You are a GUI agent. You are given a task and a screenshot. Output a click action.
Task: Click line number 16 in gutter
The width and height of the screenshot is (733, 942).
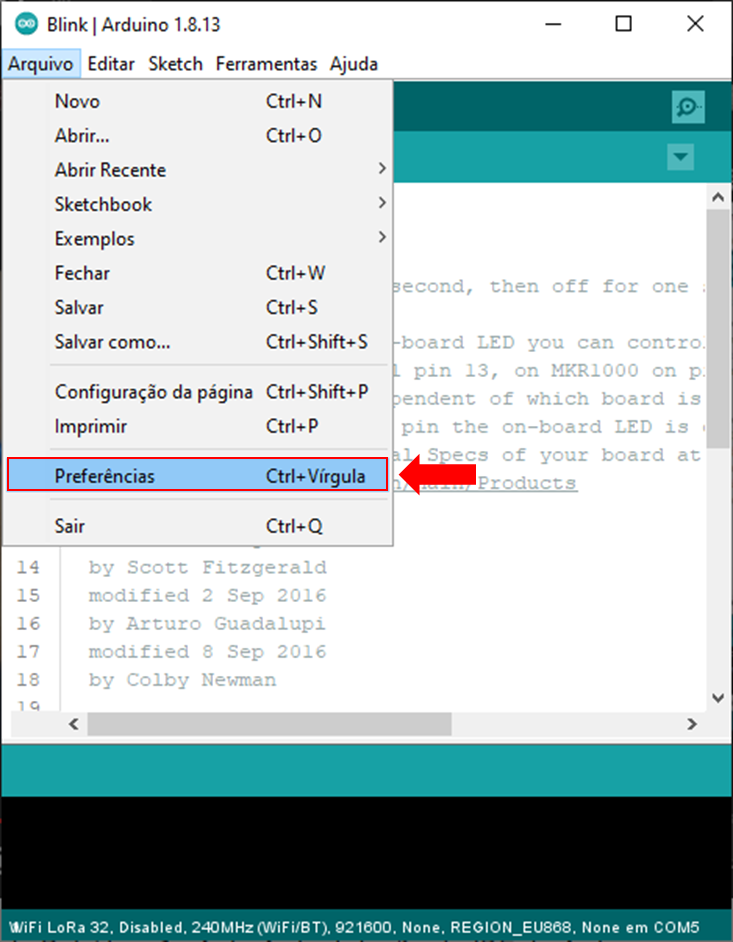pos(28,624)
